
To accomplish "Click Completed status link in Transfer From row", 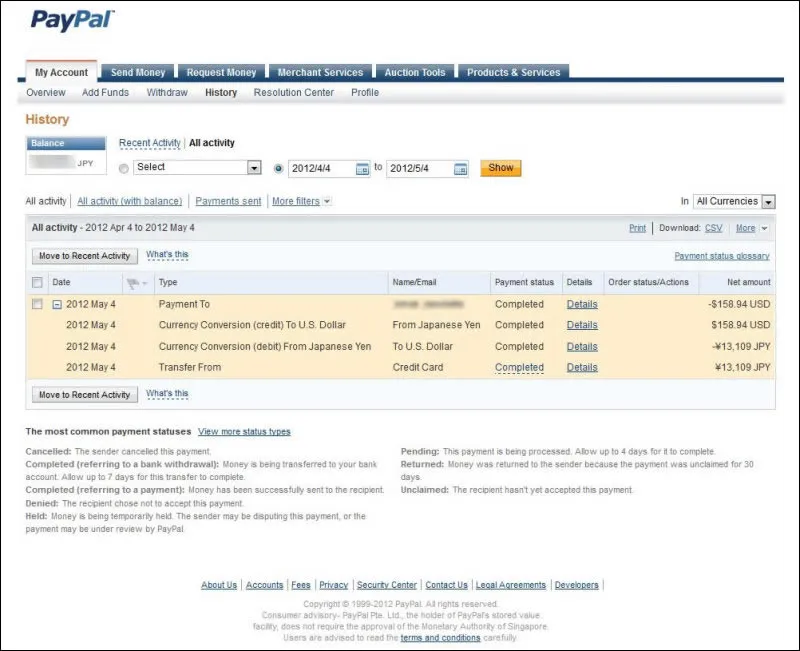I will pos(519,367).
